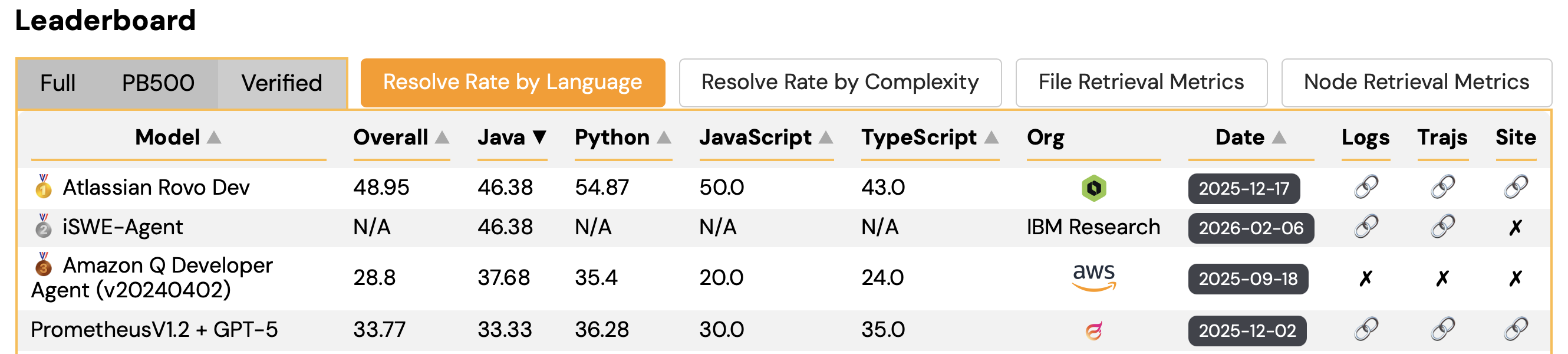Screen dimensions: 1568x354
Task: Open PrometheusV1.2 + GPT-5 site link icon
Action: click(x=1515, y=330)
